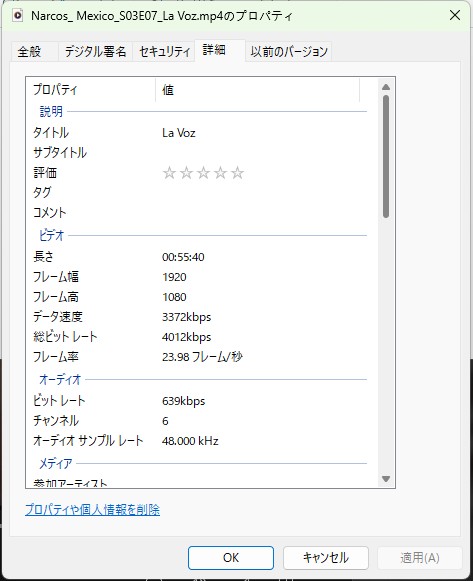This screenshot has height=581, width=473.
Task: Click the 適用(A) button
Action: click(420, 558)
